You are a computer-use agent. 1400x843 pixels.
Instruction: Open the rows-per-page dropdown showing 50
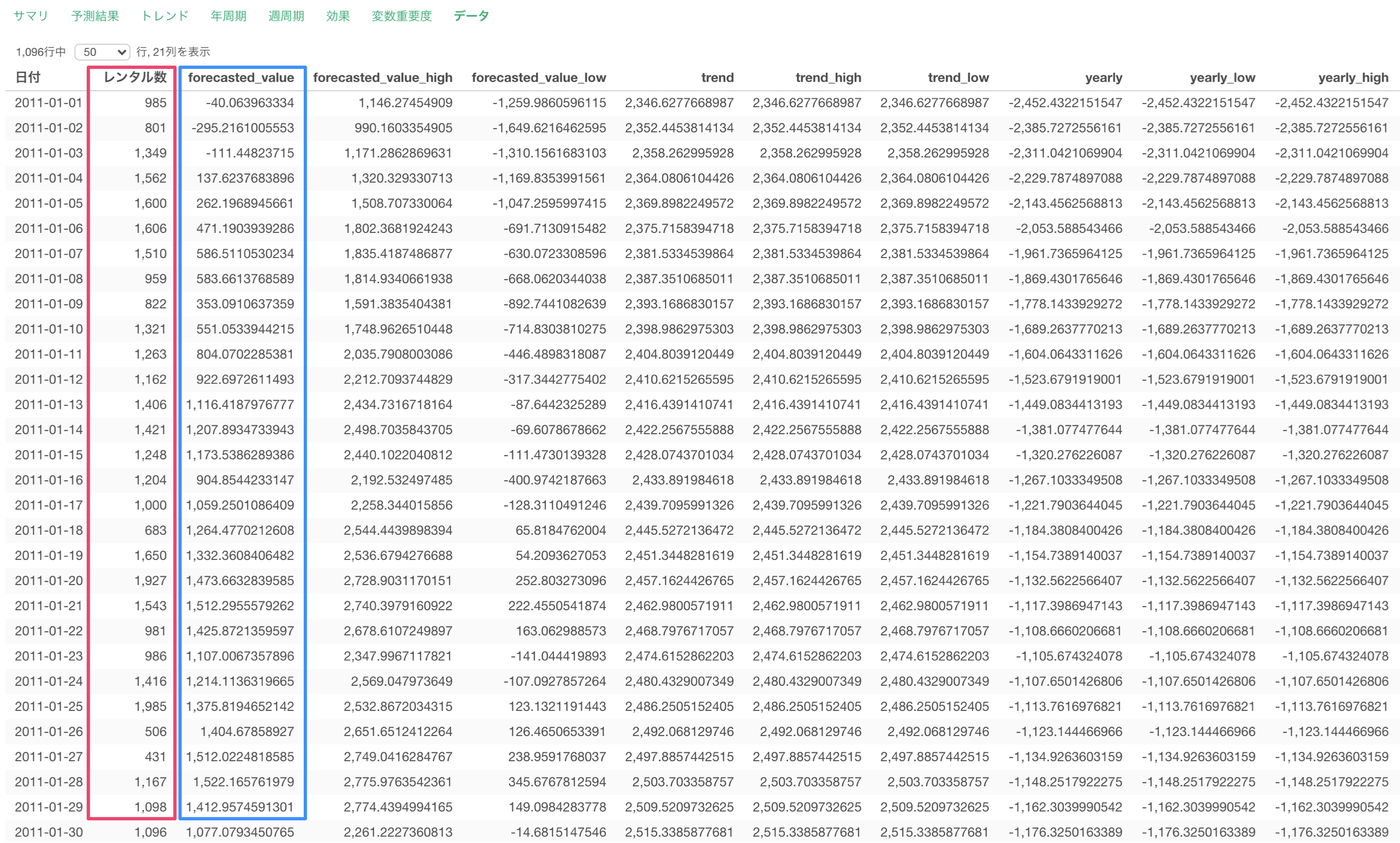click(x=102, y=52)
